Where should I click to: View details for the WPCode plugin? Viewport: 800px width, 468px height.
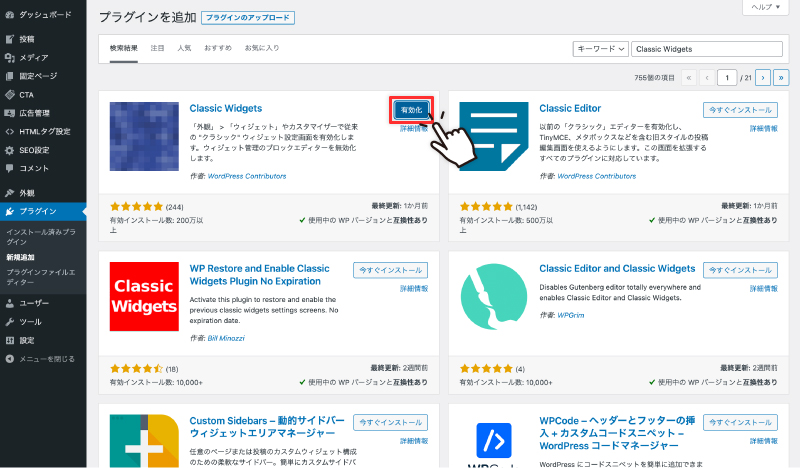pos(763,441)
